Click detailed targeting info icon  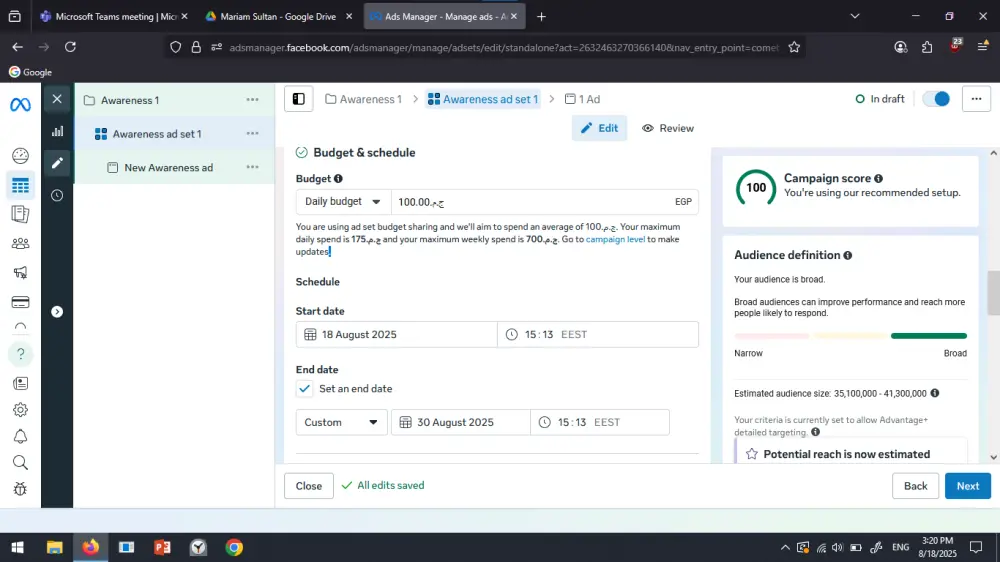coord(816,433)
